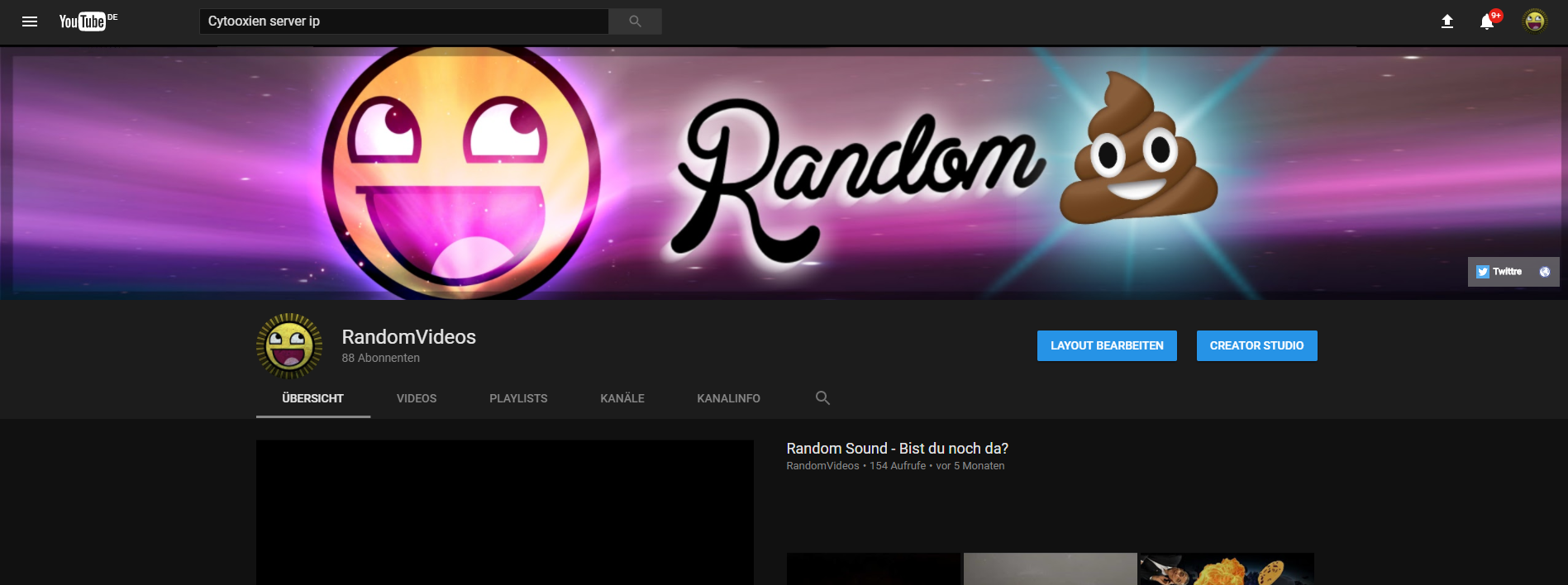Image resolution: width=1568 pixels, height=585 pixels.
Task: Select the Übersicht tab
Action: 312,398
